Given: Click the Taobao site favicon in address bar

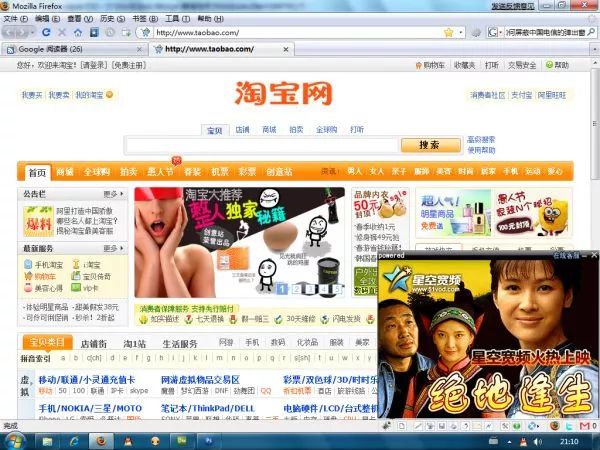Looking at the screenshot, I should (x=145, y=33).
